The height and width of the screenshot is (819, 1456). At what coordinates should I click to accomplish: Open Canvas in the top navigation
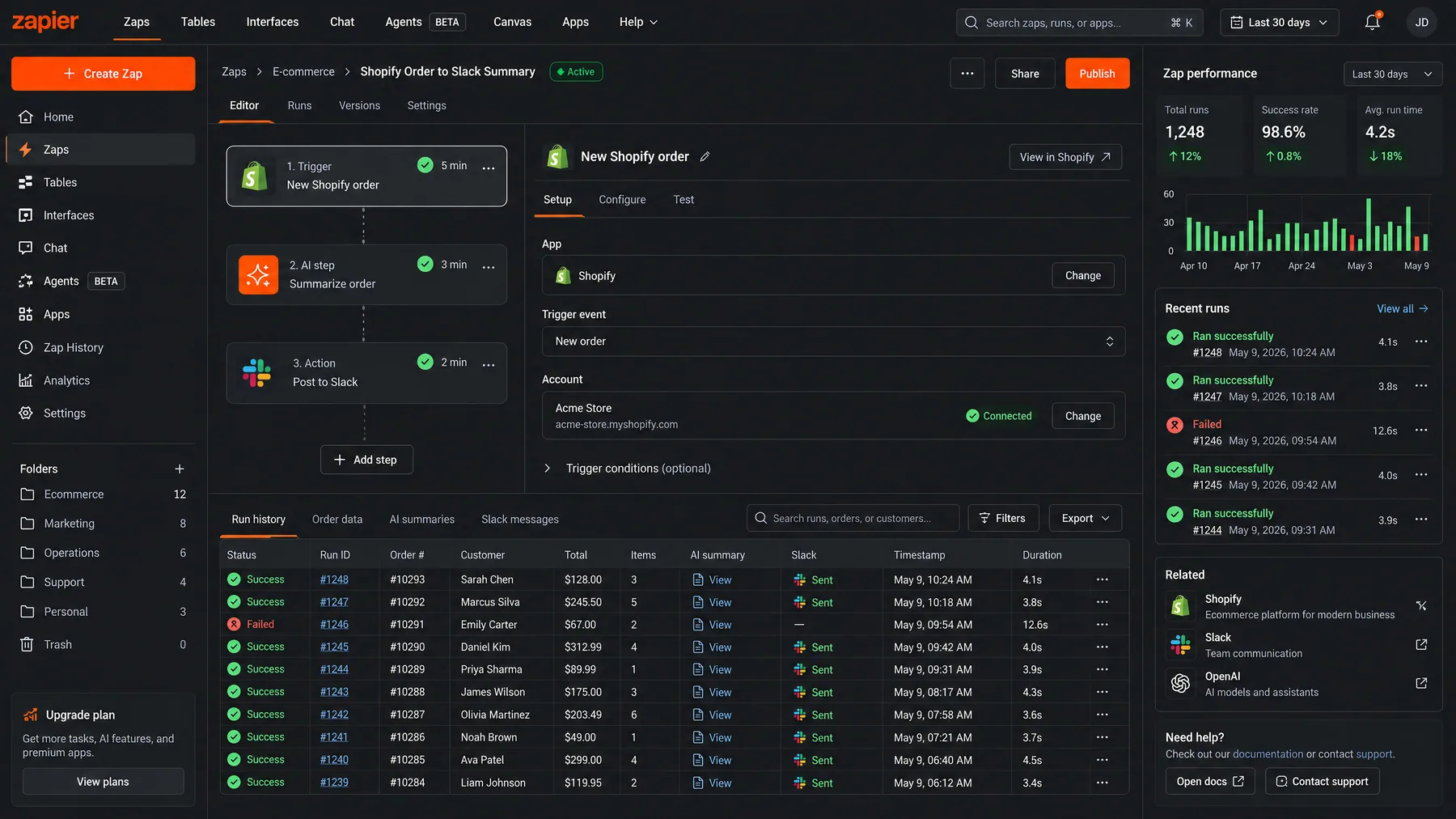(x=512, y=22)
